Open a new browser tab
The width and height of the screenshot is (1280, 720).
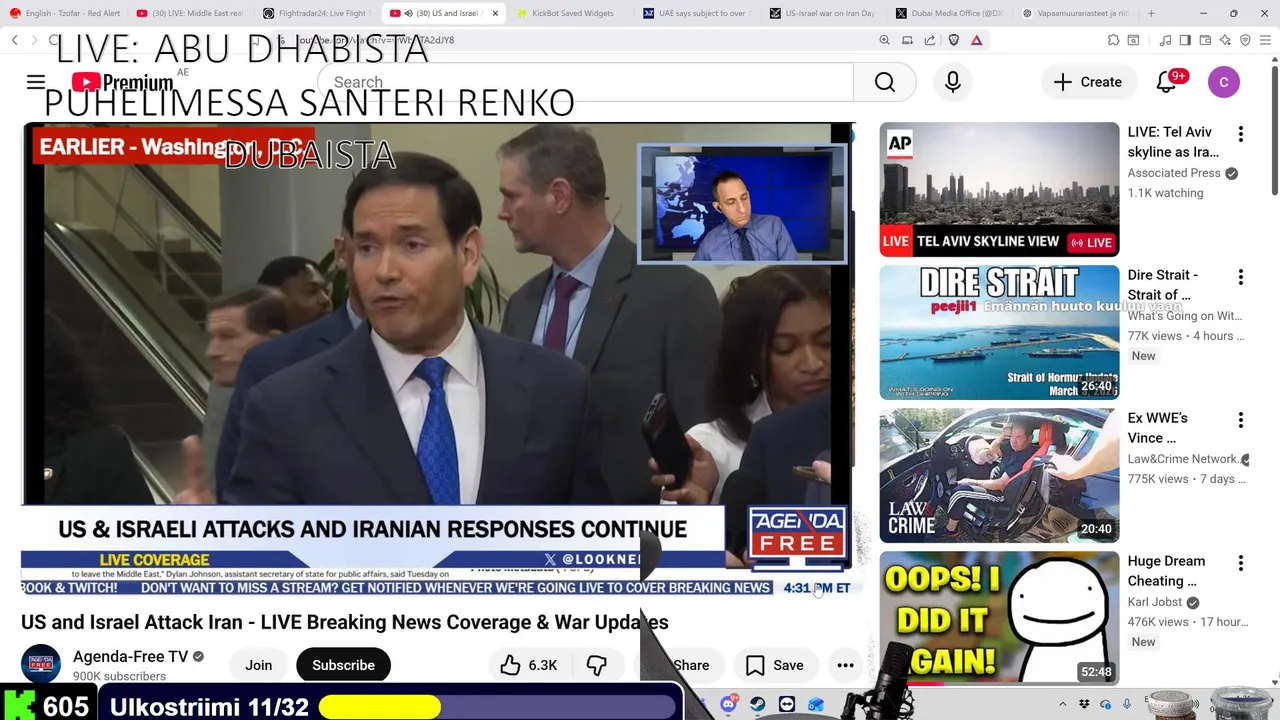(1151, 13)
